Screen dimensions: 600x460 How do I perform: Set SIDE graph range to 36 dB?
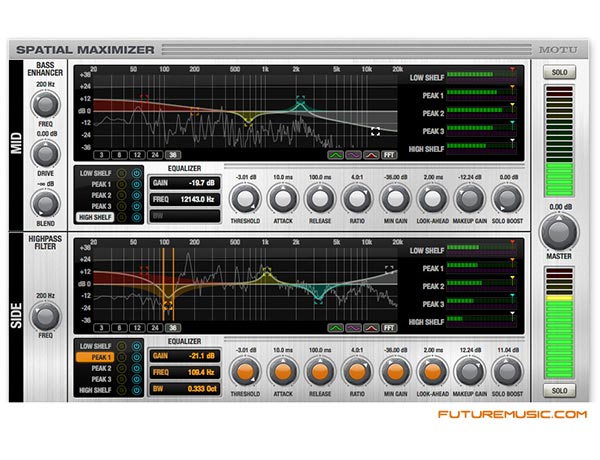[x=173, y=328]
